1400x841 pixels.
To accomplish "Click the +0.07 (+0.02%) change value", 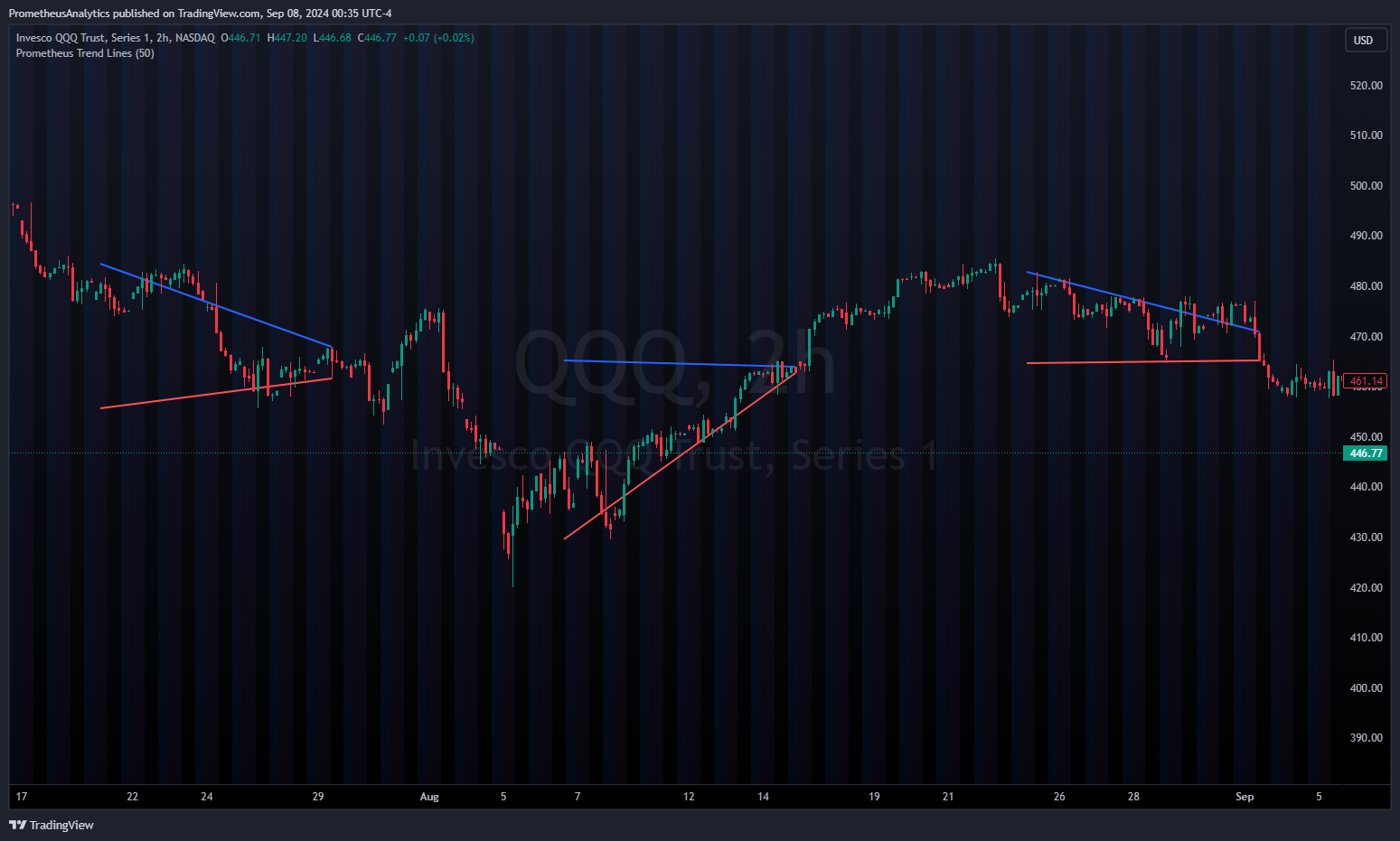I will [438, 38].
